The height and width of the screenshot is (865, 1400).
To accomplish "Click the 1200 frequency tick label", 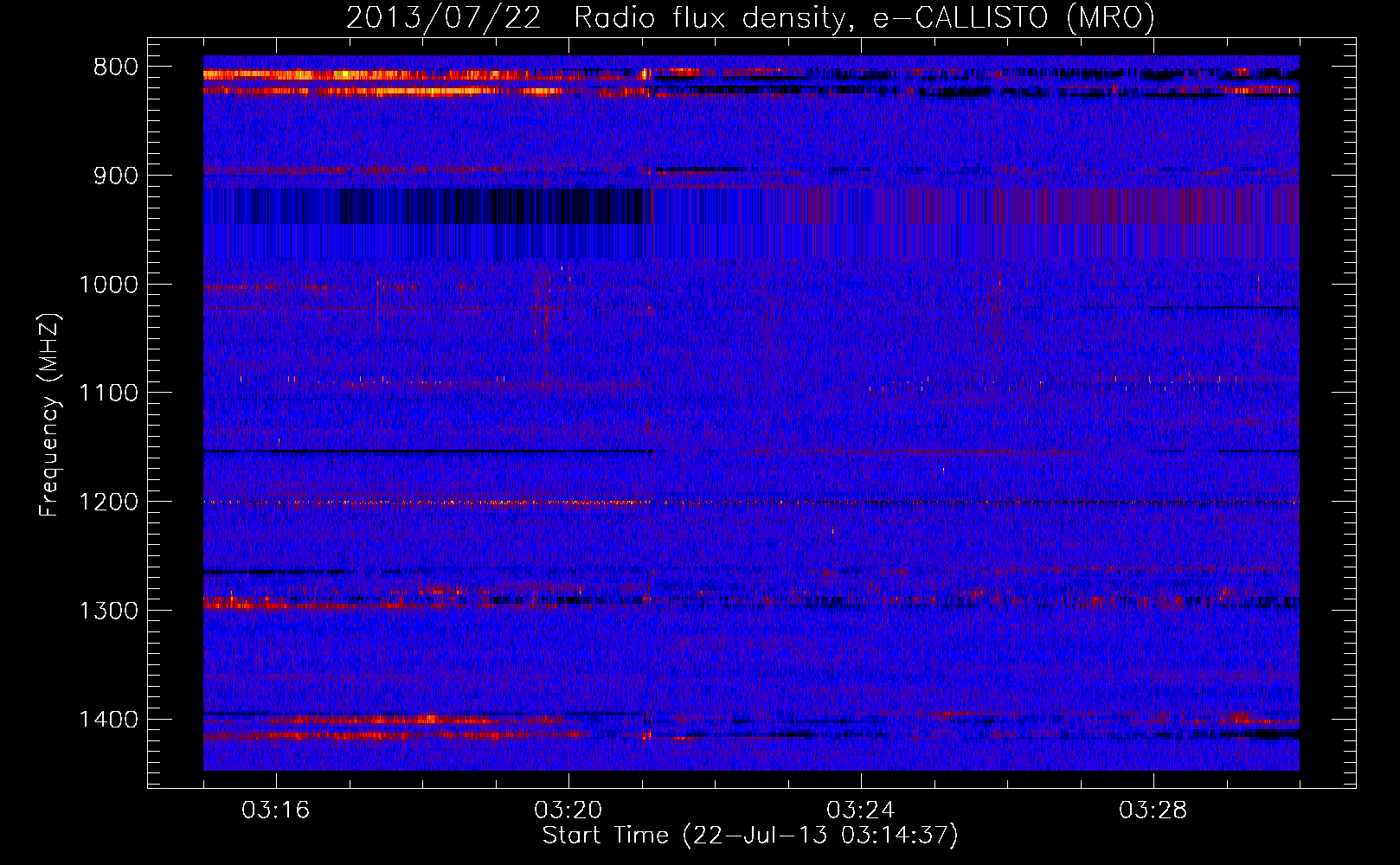I will [x=108, y=503].
